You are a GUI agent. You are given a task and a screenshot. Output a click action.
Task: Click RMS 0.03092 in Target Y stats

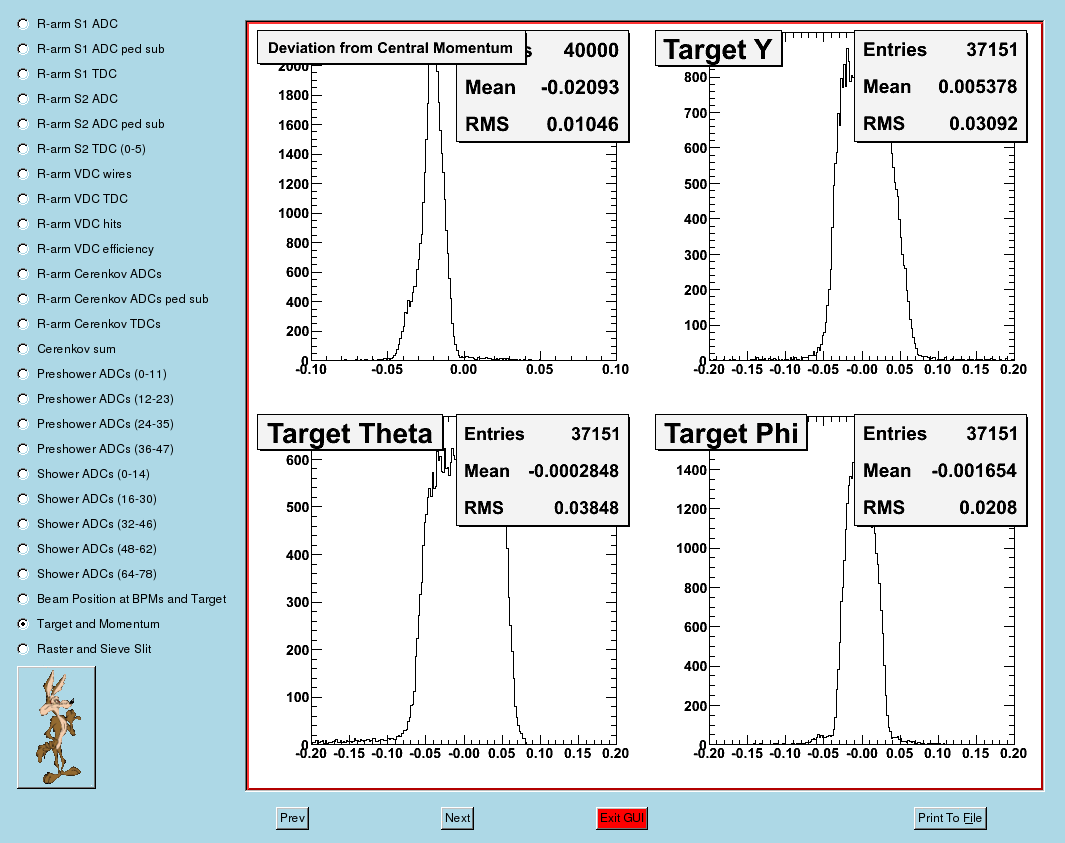point(940,124)
